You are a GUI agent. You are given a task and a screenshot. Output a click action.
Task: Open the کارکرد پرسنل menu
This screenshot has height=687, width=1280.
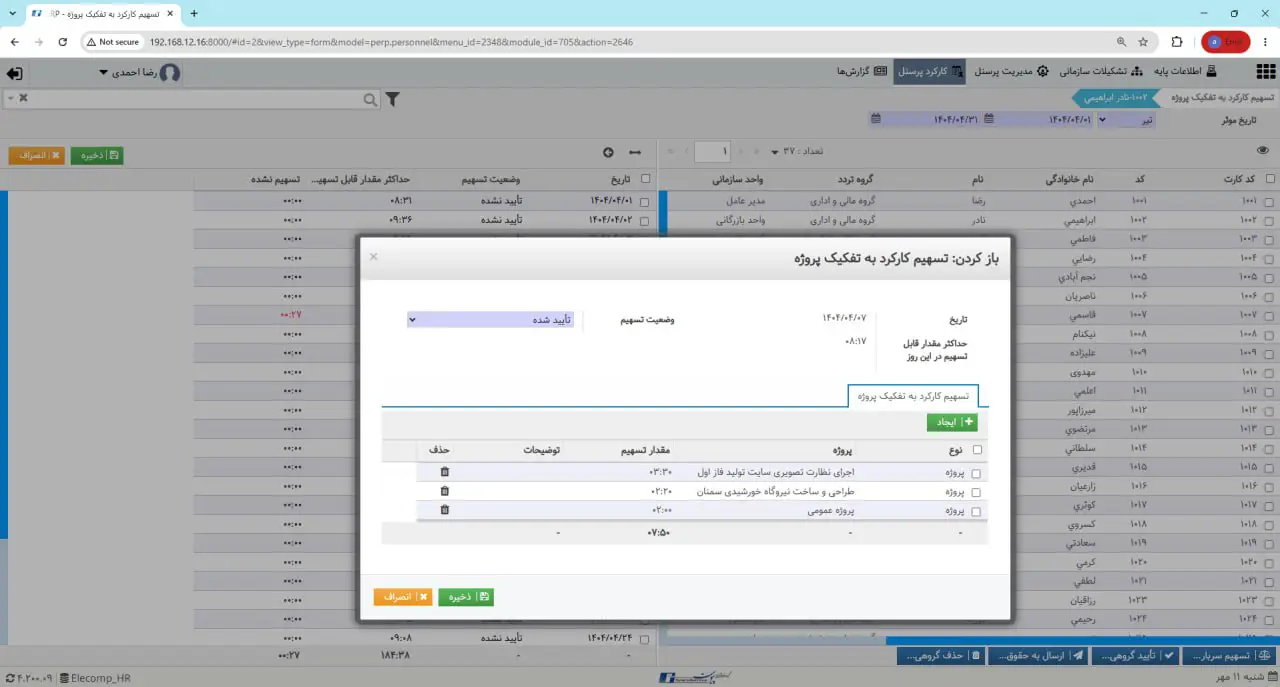[930, 72]
